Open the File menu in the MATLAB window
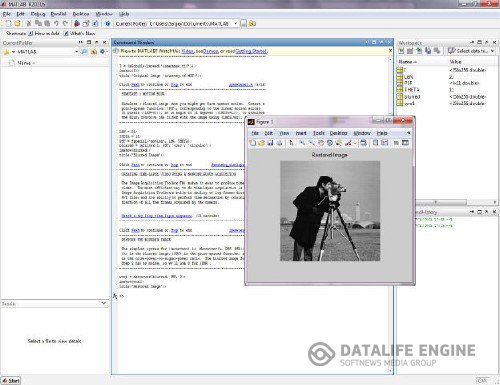Screen dimensions: 500x385 click(6, 14)
